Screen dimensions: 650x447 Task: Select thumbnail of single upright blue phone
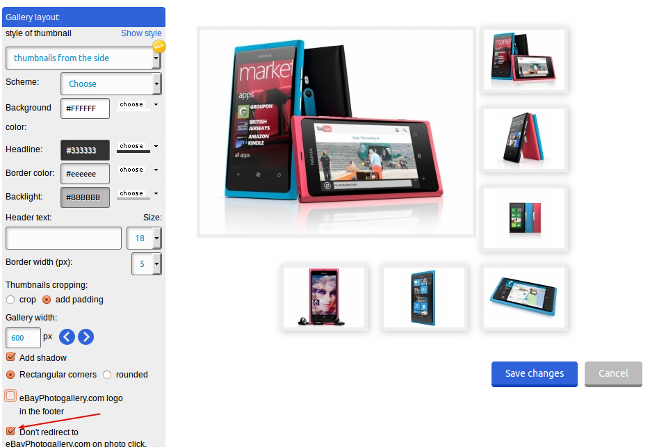point(424,297)
